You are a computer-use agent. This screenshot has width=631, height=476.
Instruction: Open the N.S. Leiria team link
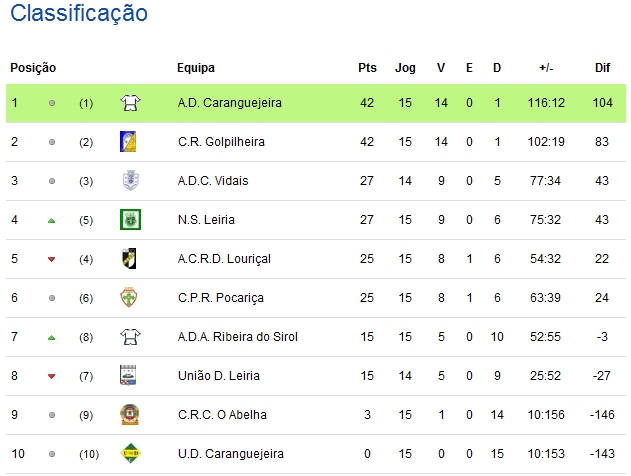point(207,220)
